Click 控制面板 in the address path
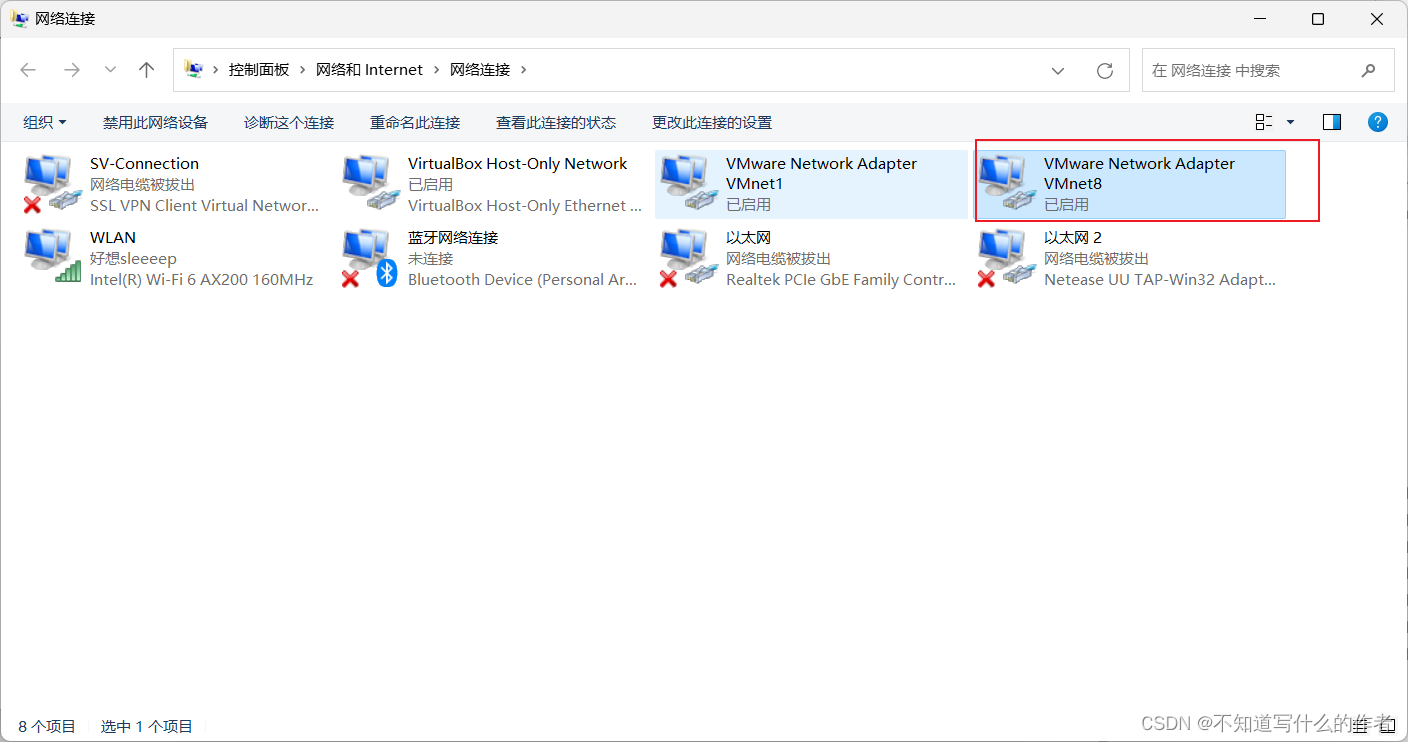The image size is (1408, 742). point(259,70)
